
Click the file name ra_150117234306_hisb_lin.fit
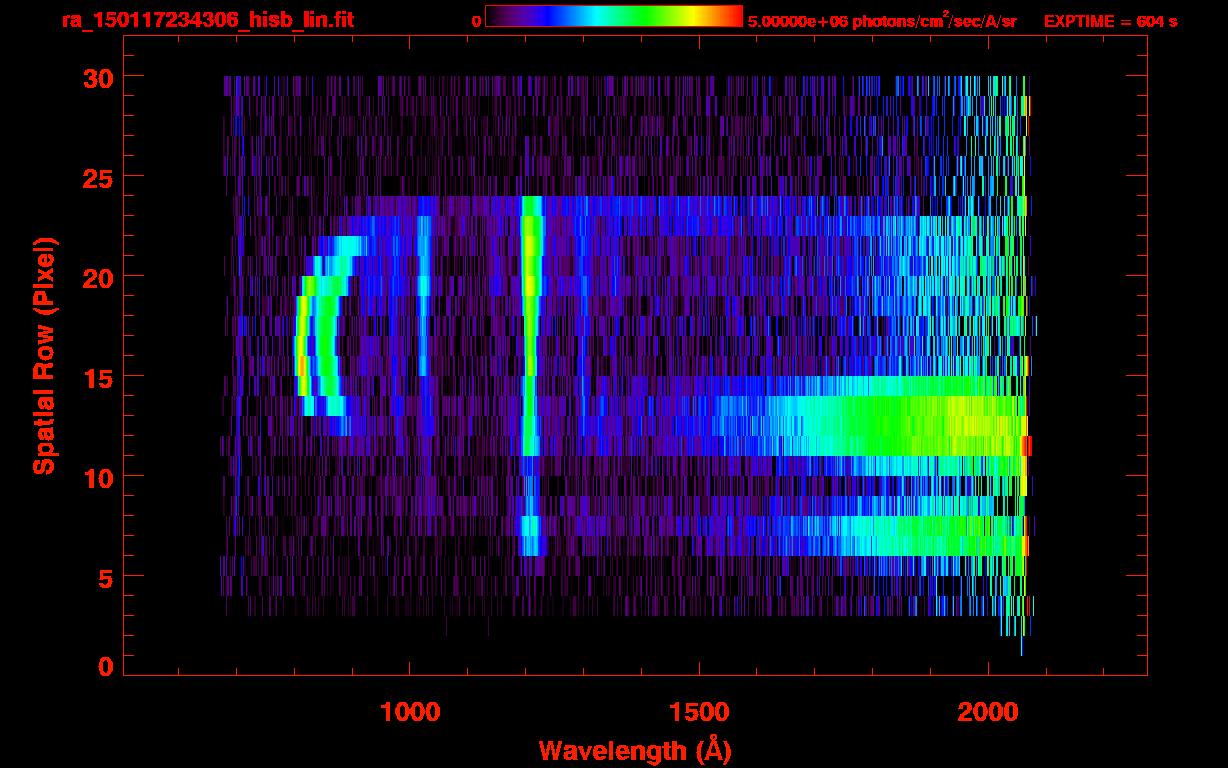pos(206,20)
